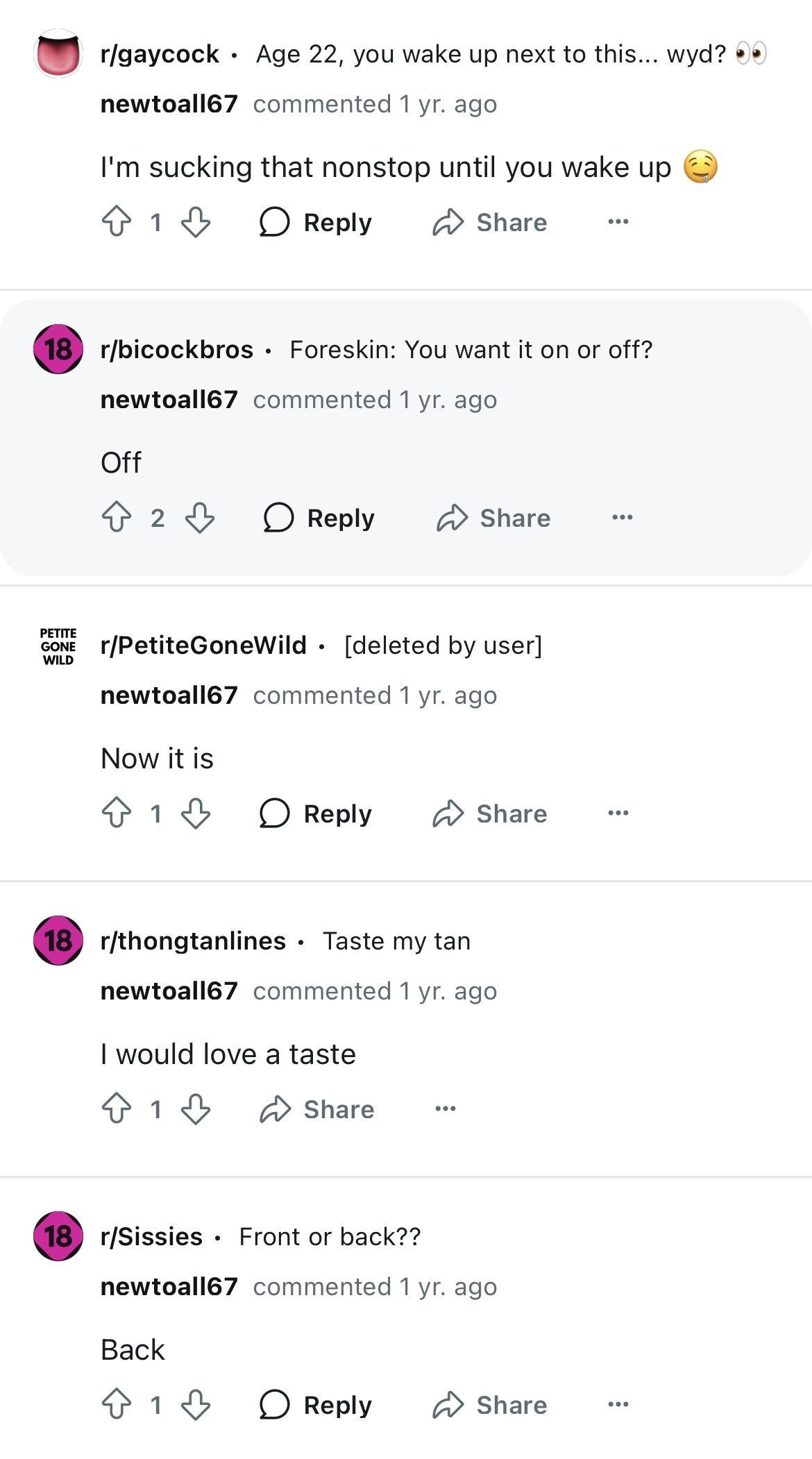Expand three-dot menu on the "Back" comment
812x1459 pixels.
pyautogui.click(x=618, y=1405)
